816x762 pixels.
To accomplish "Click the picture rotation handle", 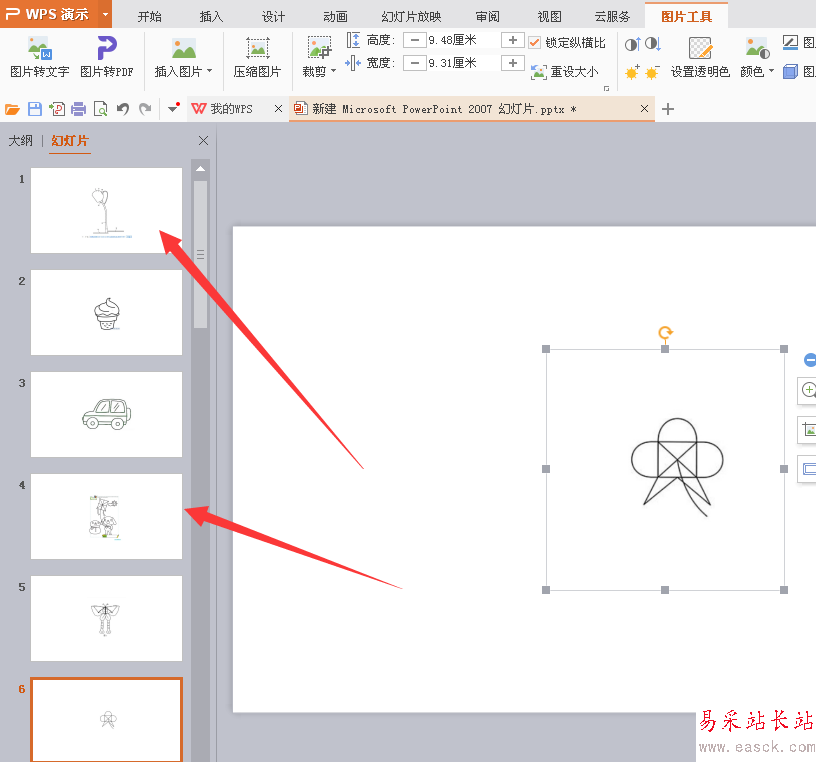I will (665, 332).
